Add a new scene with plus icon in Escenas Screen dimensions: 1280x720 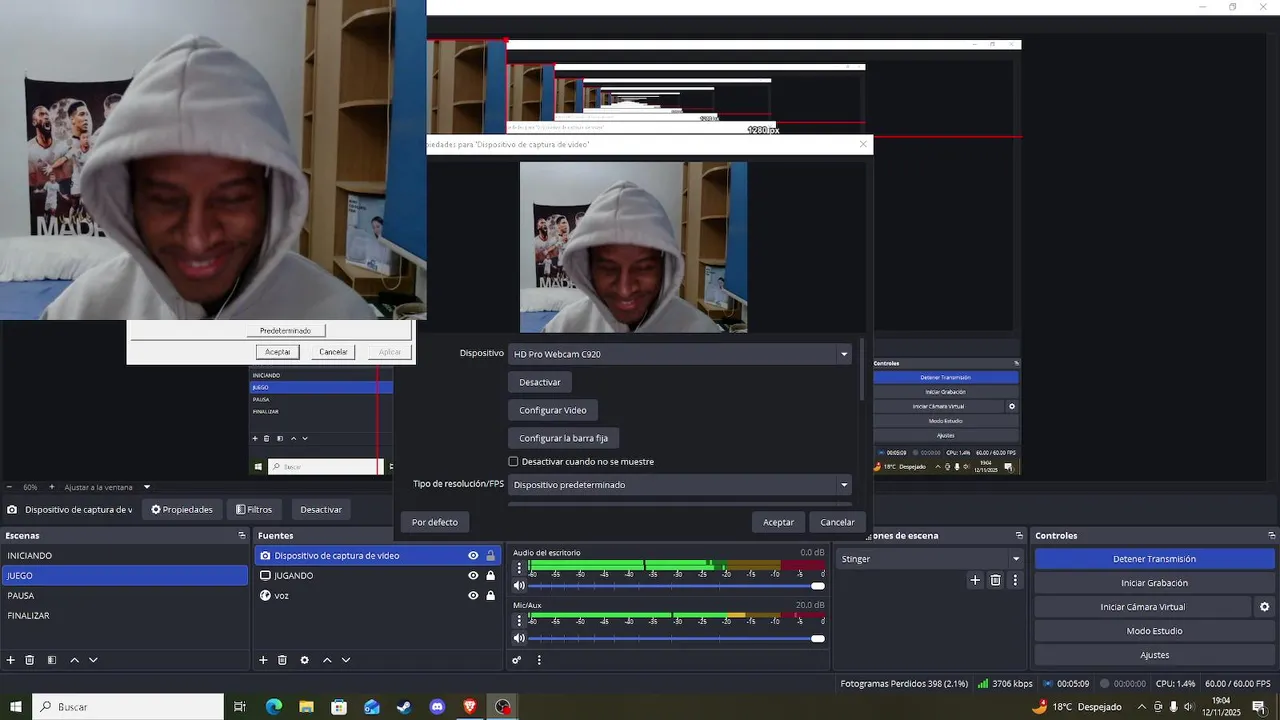coord(11,660)
